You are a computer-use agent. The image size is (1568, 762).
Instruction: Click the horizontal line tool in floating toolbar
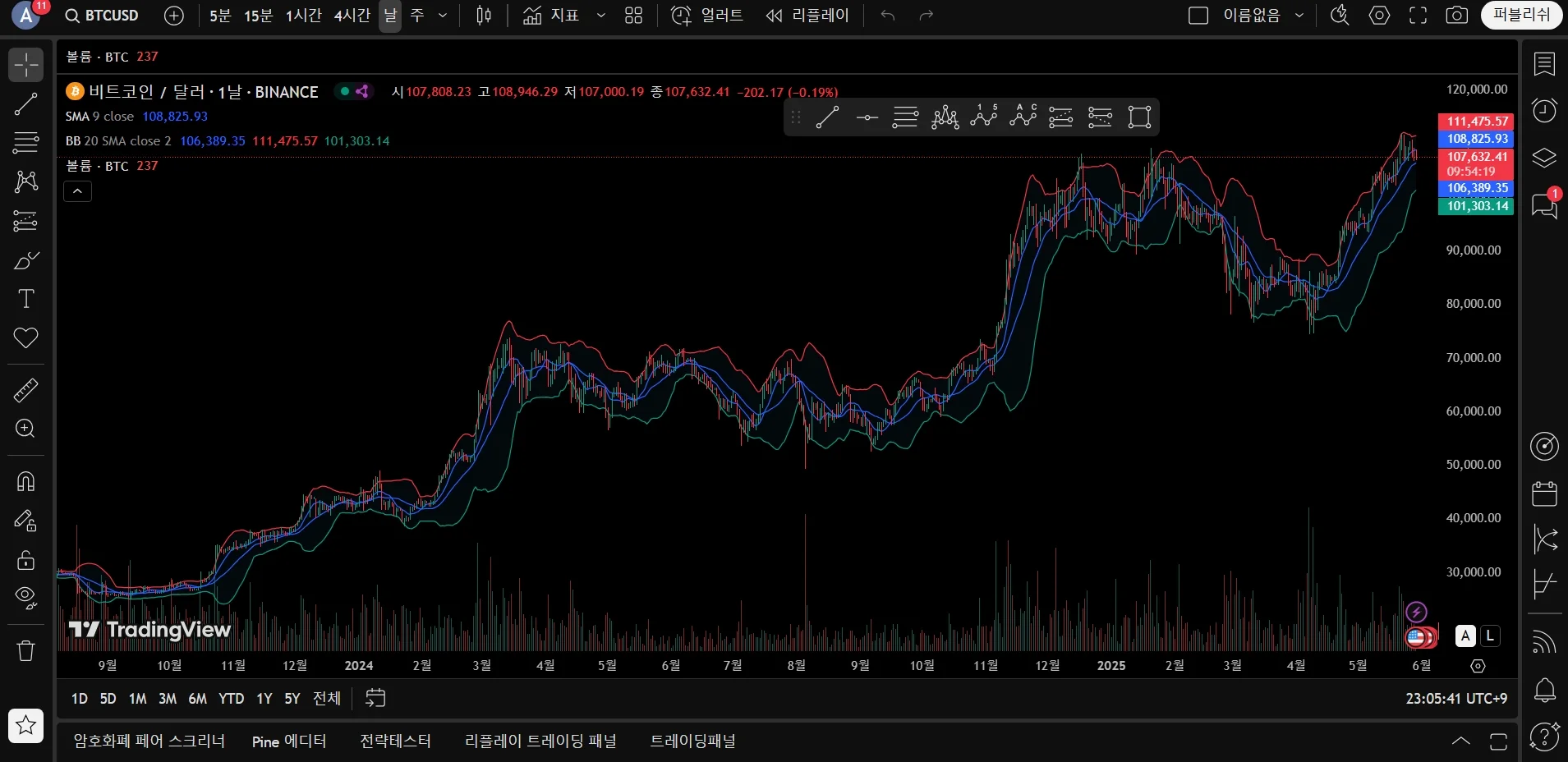click(x=867, y=117)
